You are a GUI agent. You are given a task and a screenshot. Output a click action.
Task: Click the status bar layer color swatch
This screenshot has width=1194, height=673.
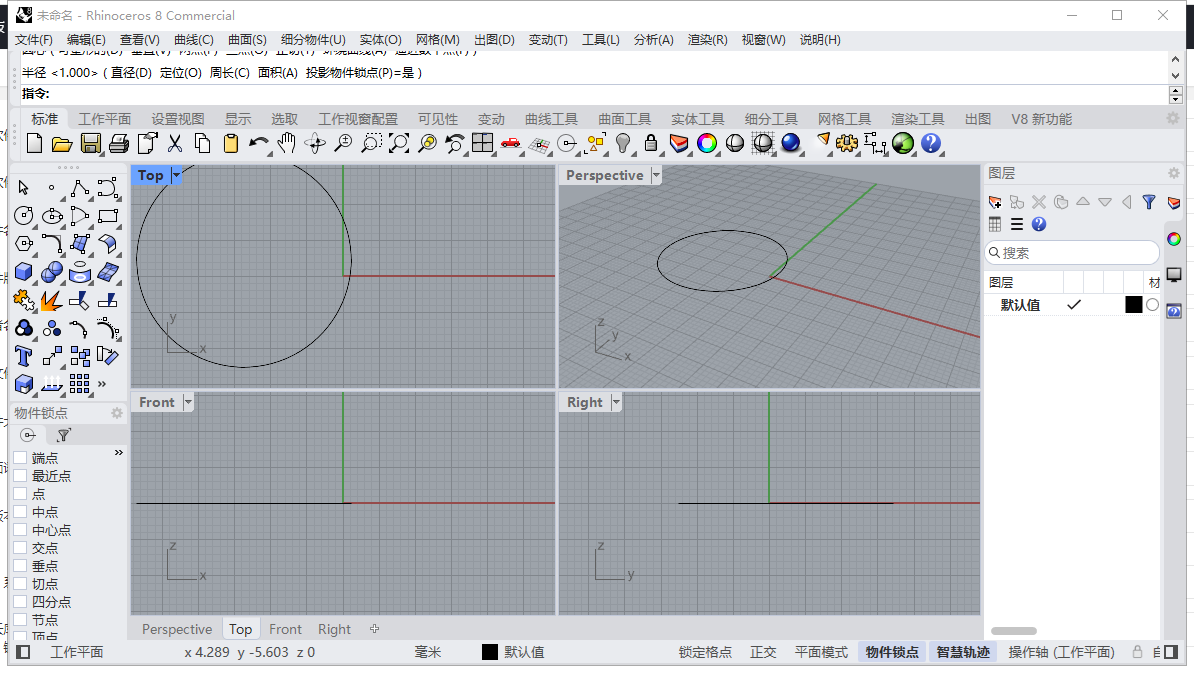[490, 652]
